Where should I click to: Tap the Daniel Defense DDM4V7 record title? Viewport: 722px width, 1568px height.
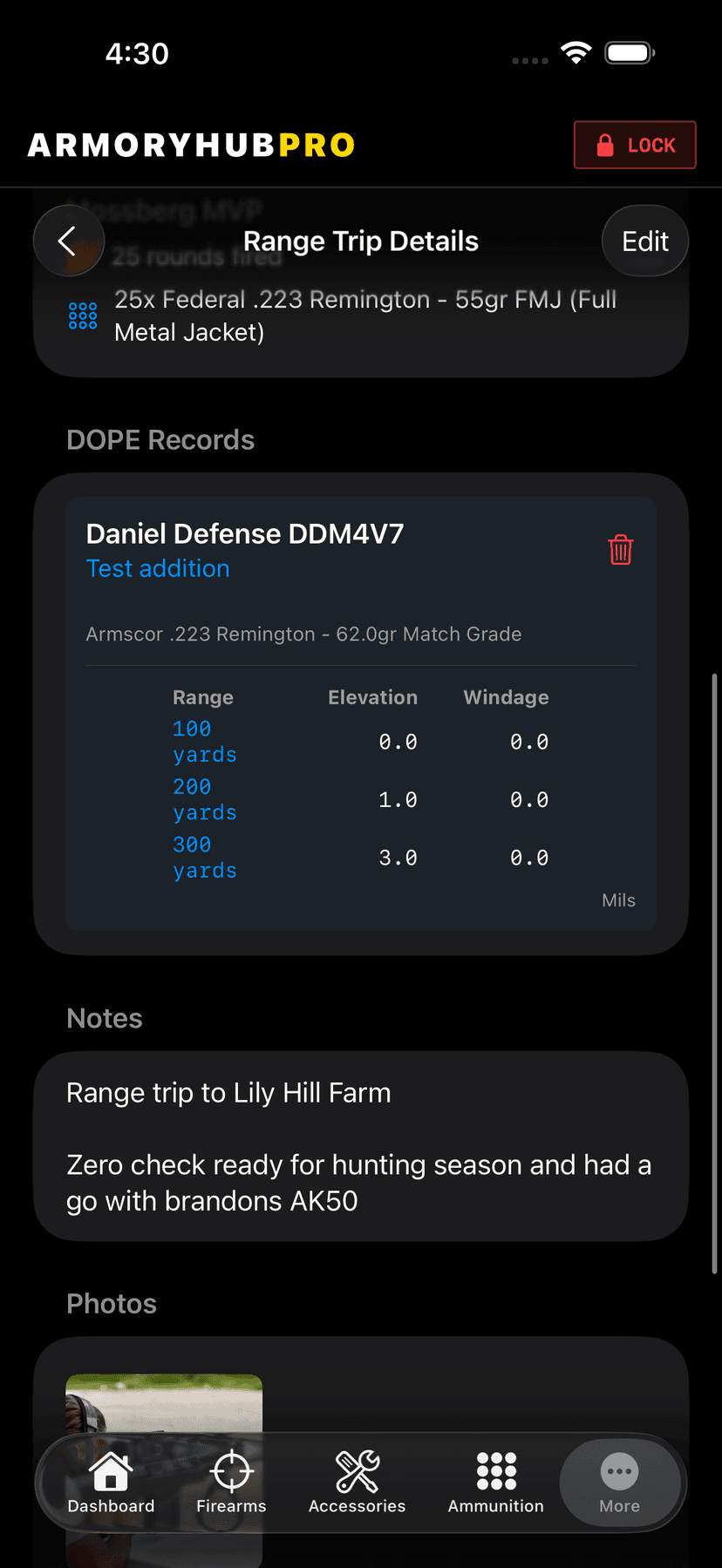pos(245,533)
